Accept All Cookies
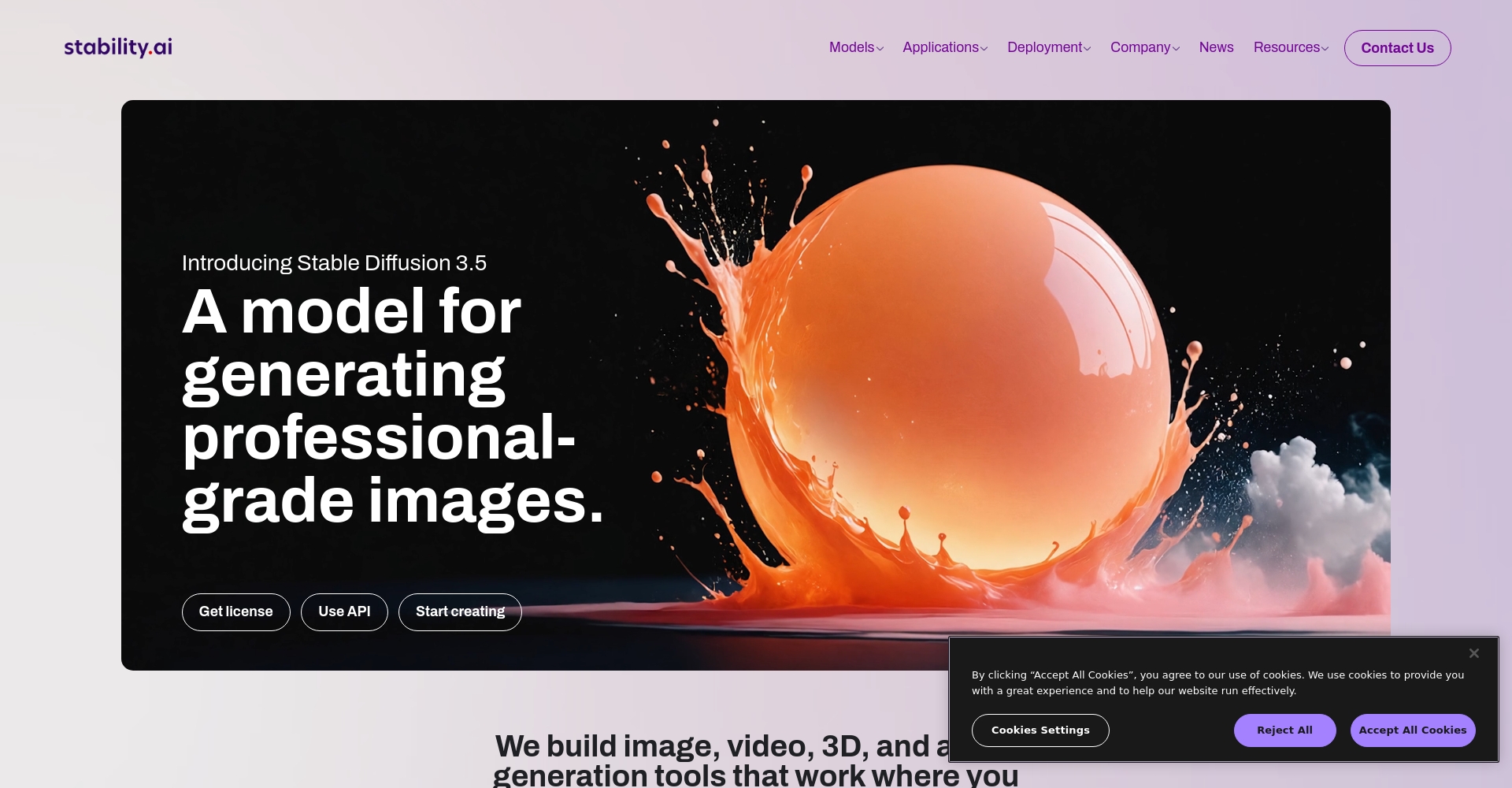The height and width of the screenshot is (788, 1512). tap(1413, 730)
